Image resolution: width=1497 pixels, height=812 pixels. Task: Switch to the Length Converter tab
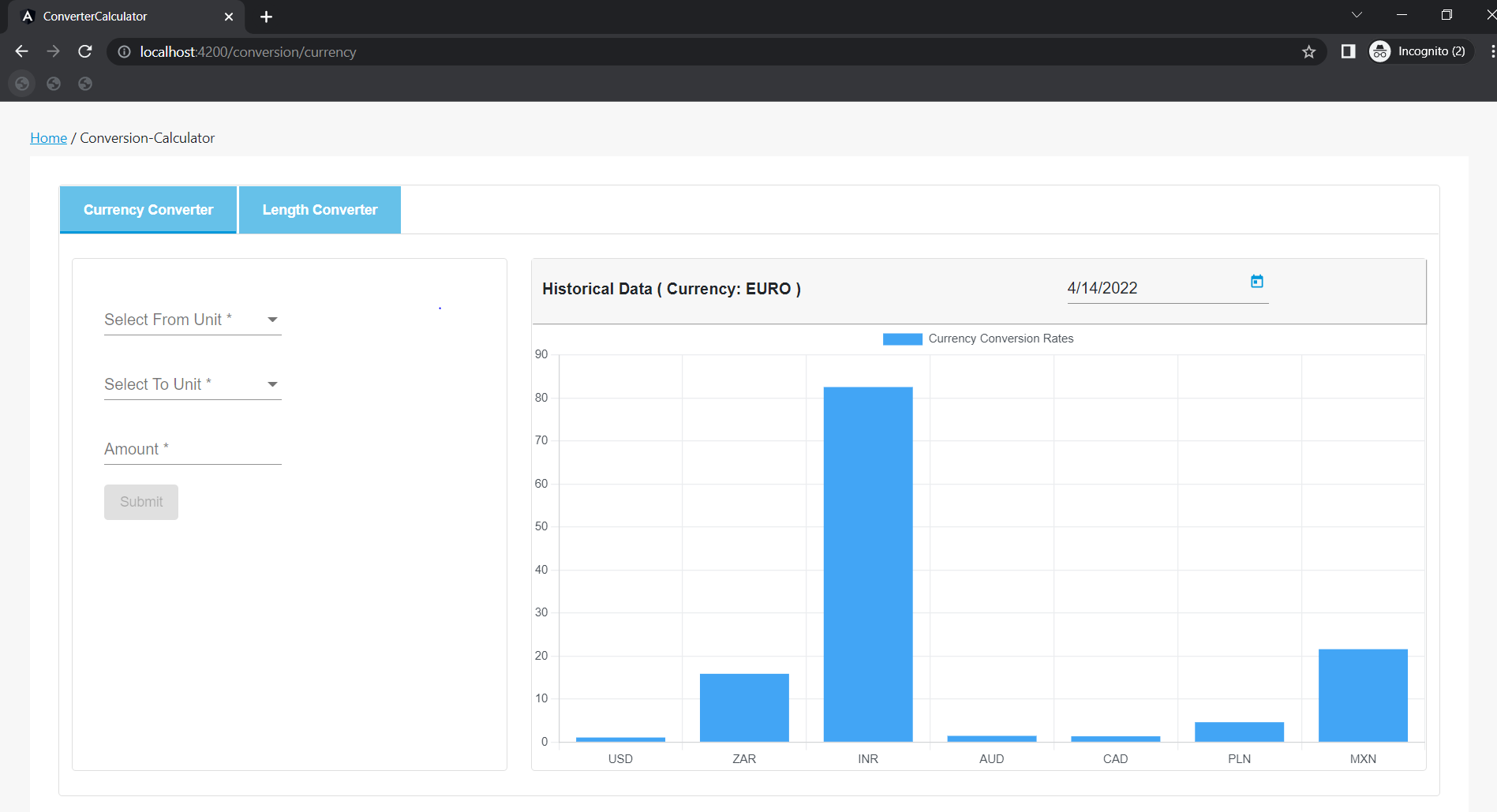320,210
